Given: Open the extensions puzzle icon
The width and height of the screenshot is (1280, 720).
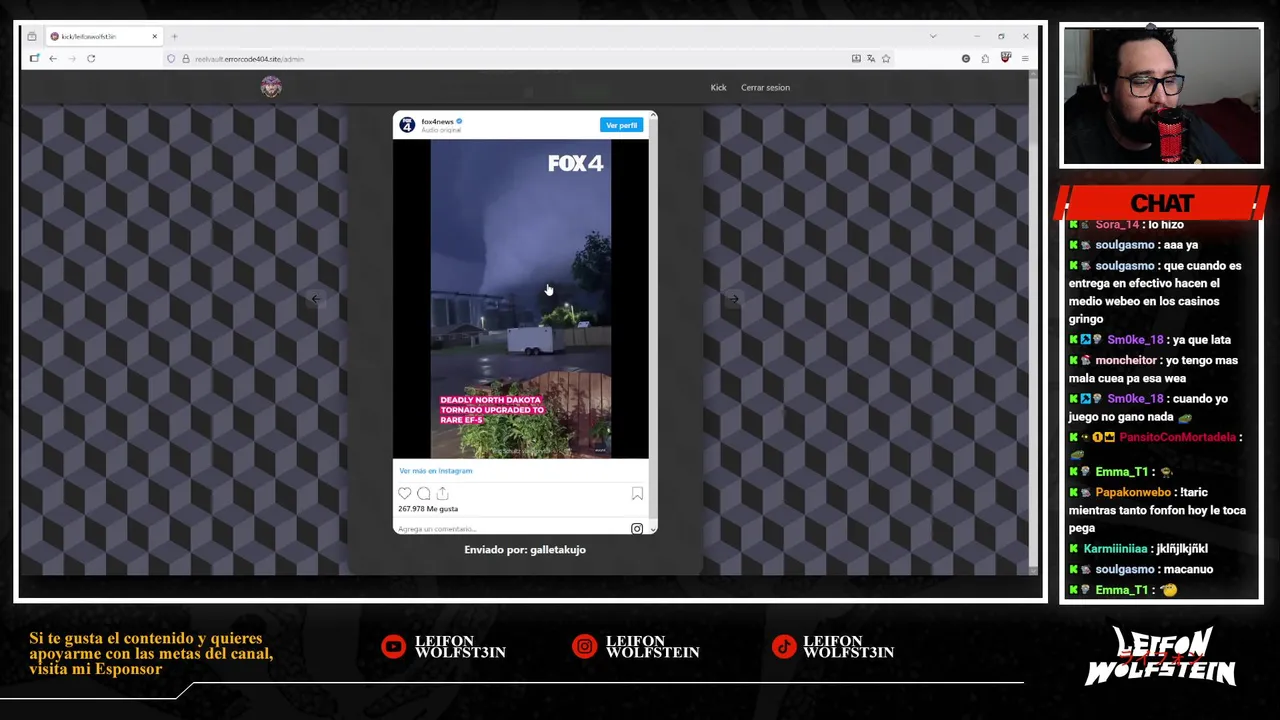Looking at the screenshot, I should 985,59.
